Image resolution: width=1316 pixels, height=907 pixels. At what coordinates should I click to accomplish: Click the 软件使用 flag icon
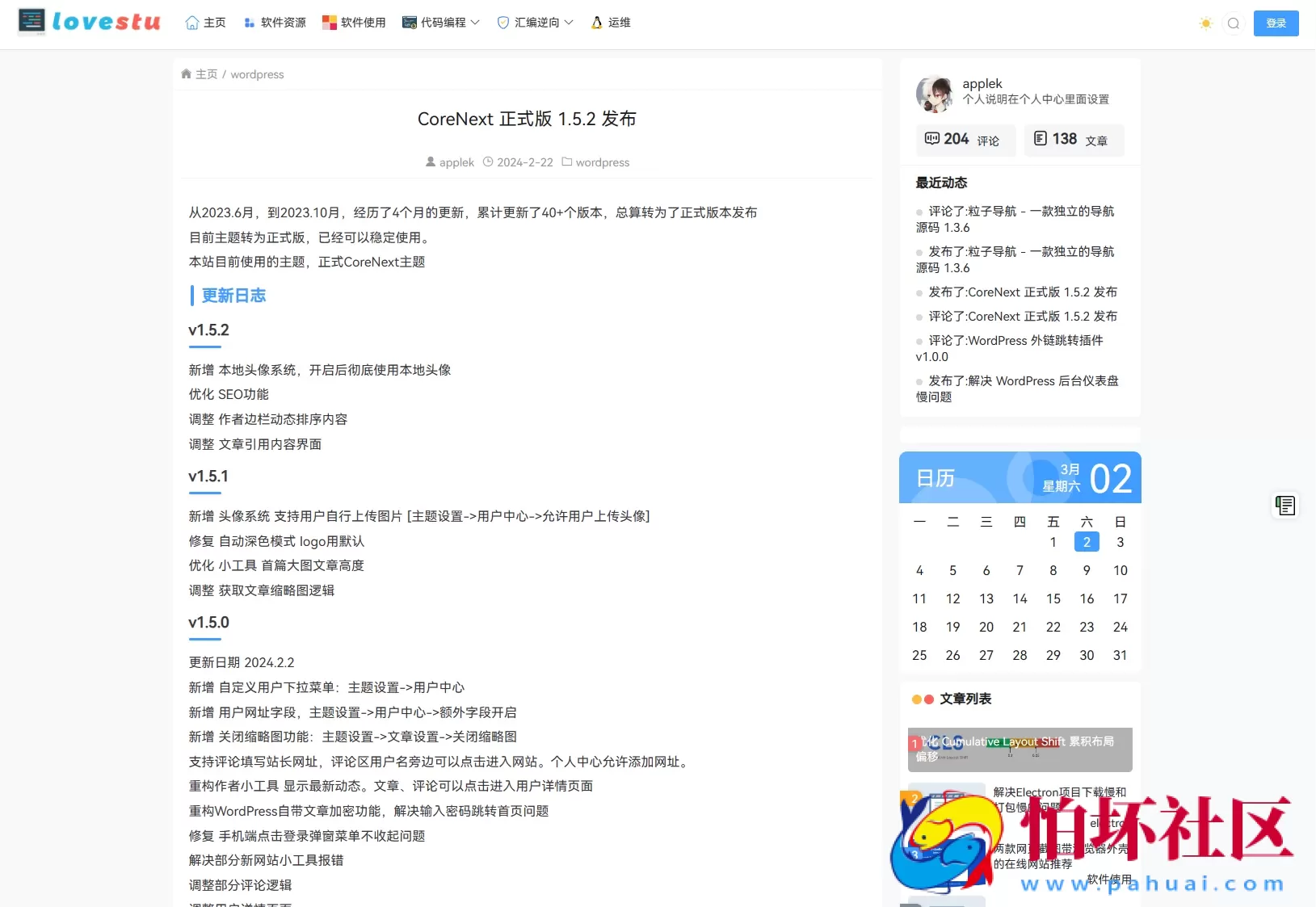click(330, 23)
